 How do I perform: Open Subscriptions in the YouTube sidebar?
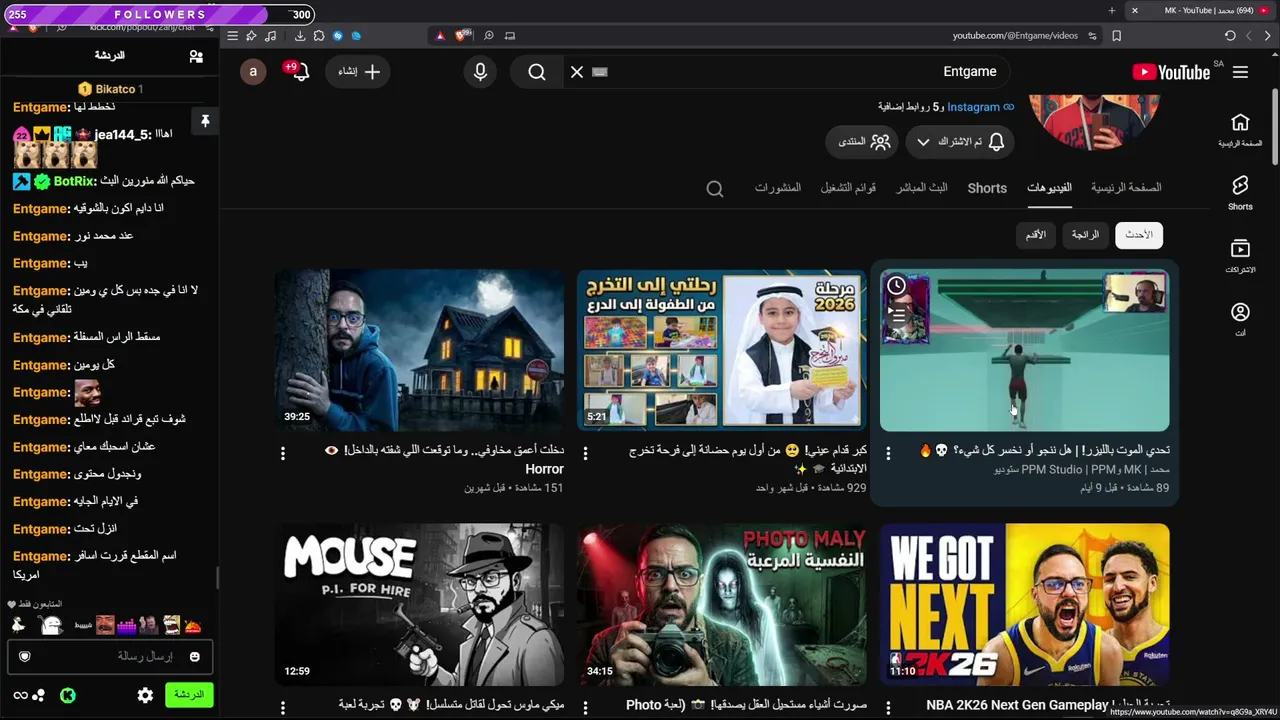[1240, 255]
